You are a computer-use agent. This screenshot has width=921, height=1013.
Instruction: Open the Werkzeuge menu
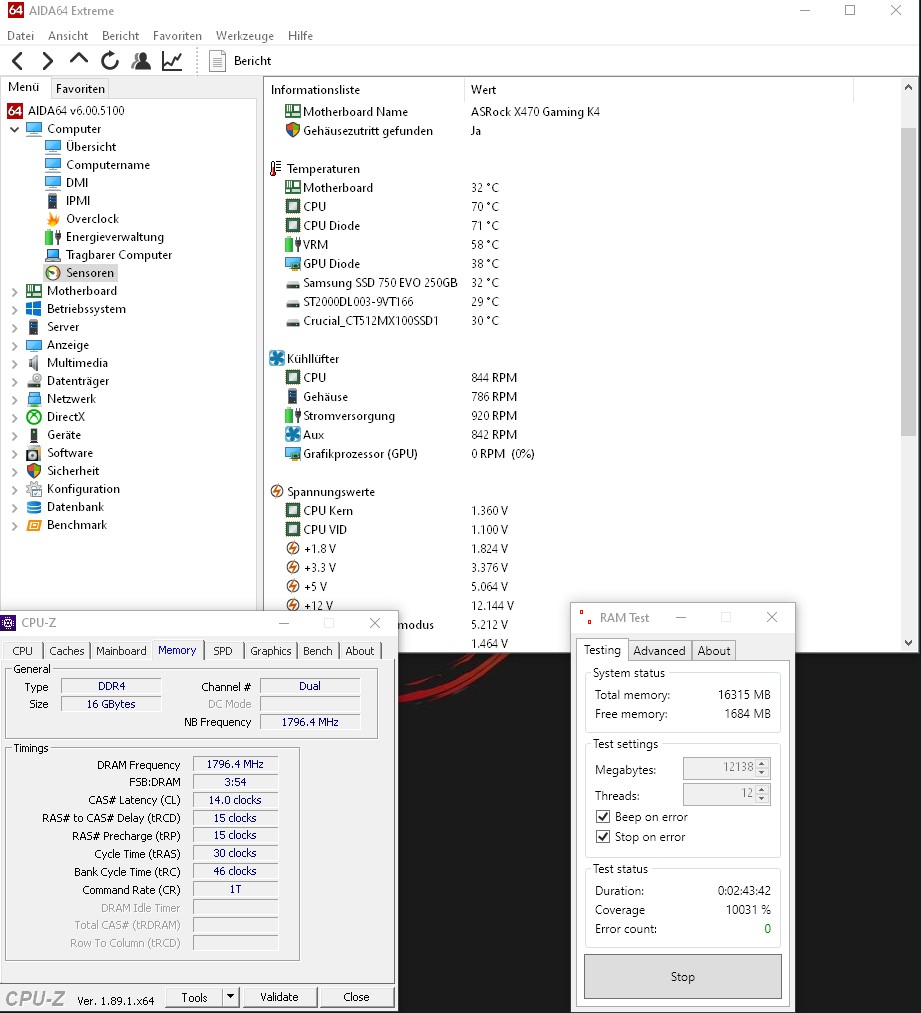coord(245,36)
